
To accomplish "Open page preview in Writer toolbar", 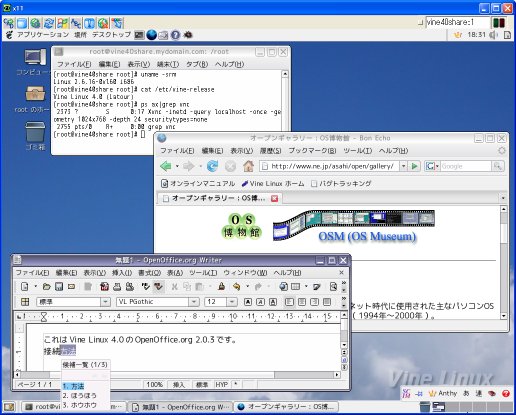I will tap(130, 286).
